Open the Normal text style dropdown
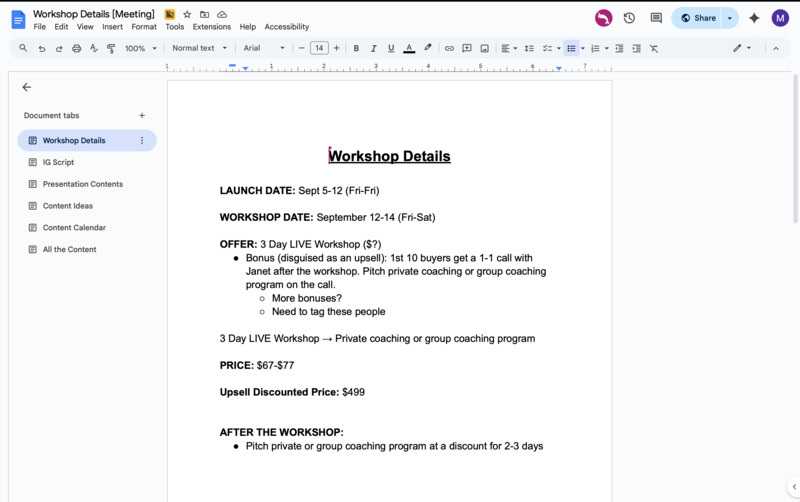The image size is (800, 502). (x=199, y=48)
